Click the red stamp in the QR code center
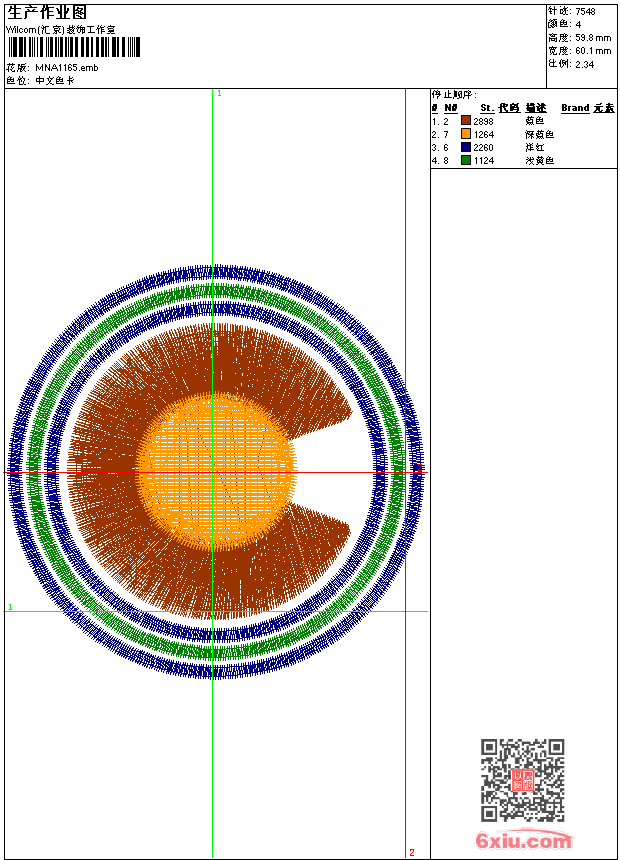 point(523,780)
